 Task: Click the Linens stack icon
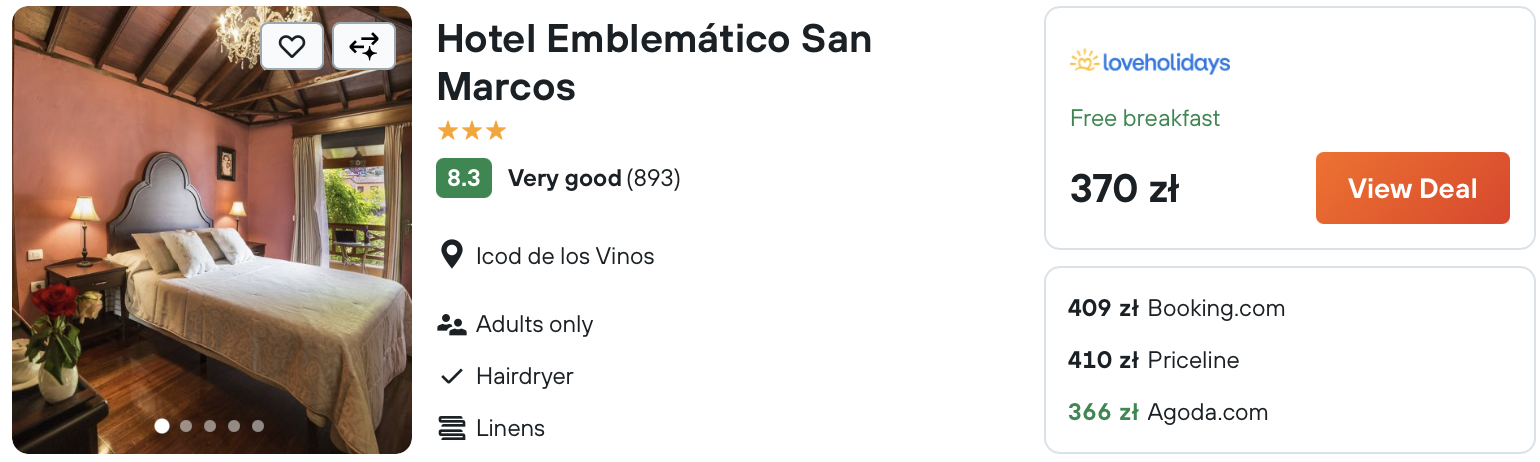pos(452,428)
